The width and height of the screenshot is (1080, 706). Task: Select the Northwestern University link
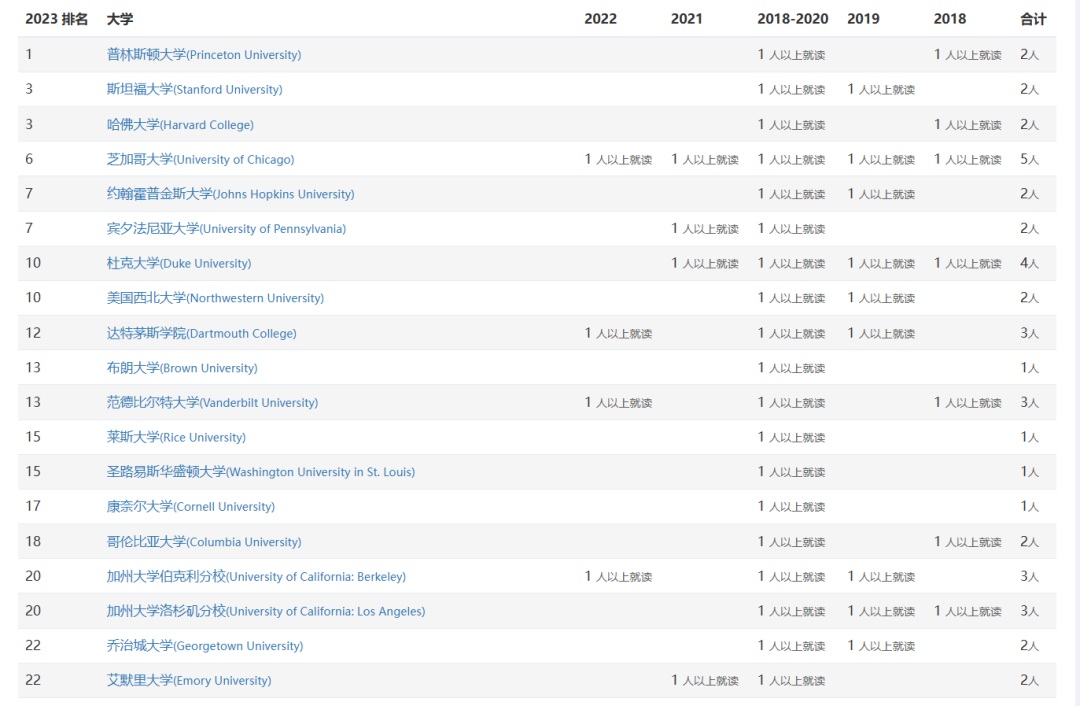pyautogui.click(x=215, y=298)
